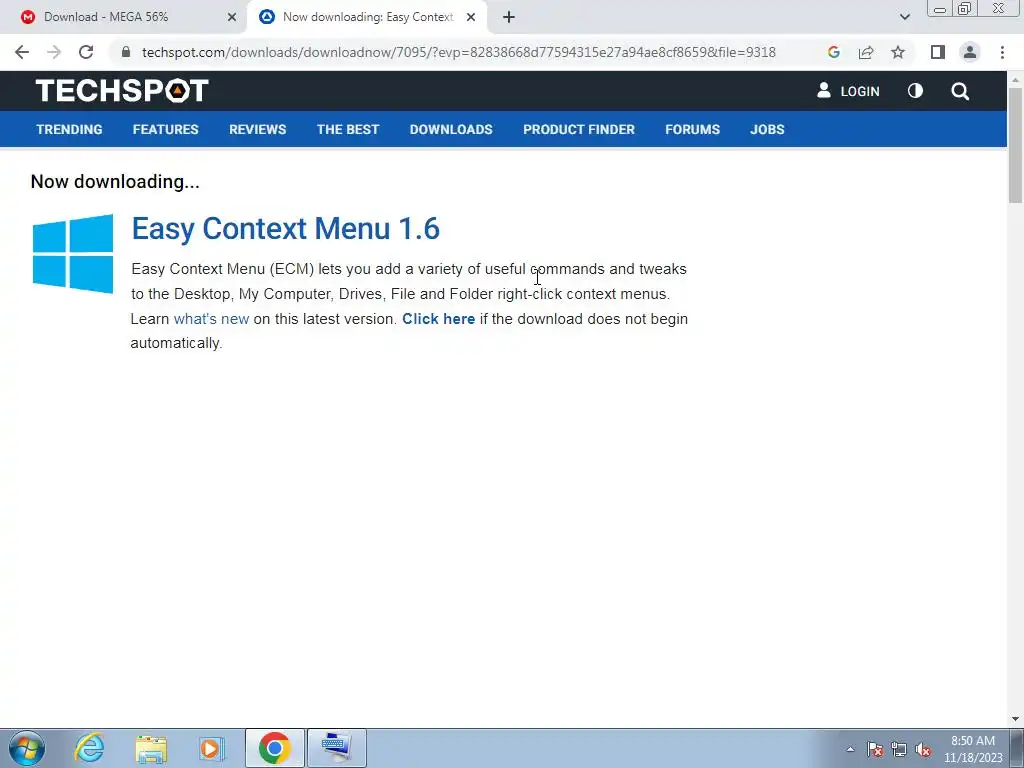
Task: Open Windows Media Player taskbar icon
Action: (211, 748)
